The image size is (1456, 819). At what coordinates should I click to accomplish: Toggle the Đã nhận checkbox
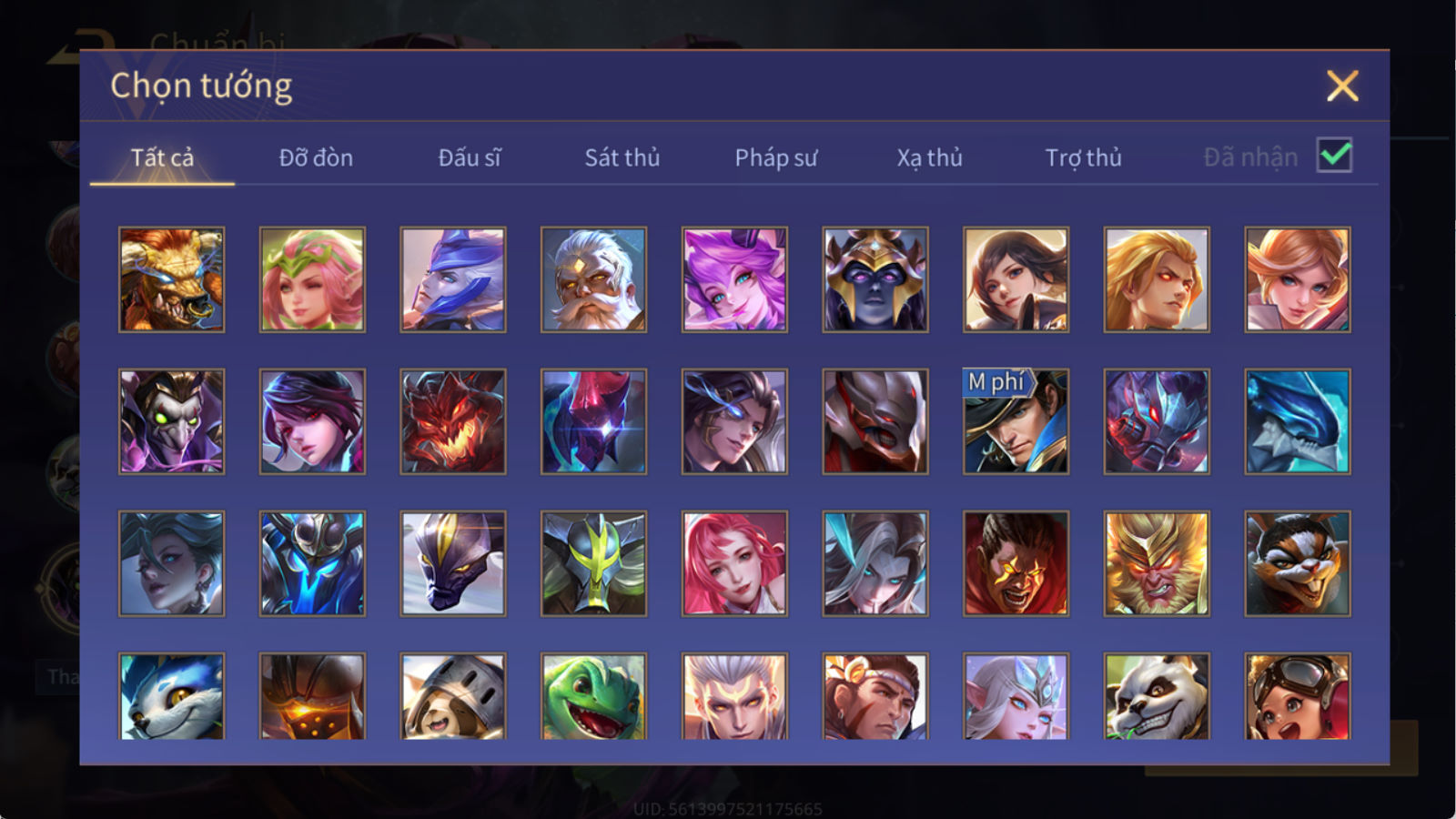[x=1334, y=156]
